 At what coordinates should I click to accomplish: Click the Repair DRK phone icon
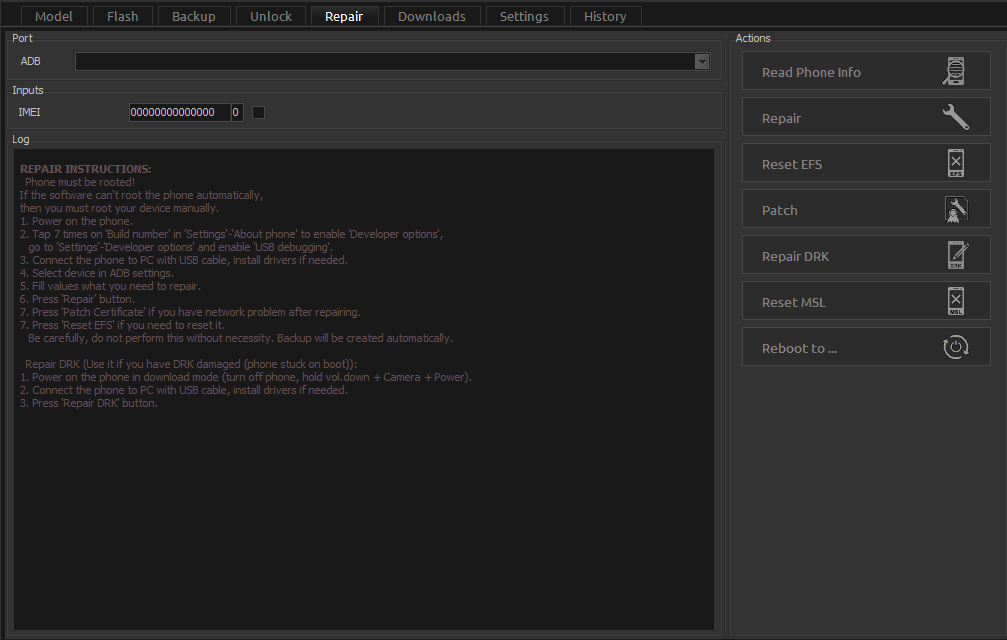tap(956, 256)
